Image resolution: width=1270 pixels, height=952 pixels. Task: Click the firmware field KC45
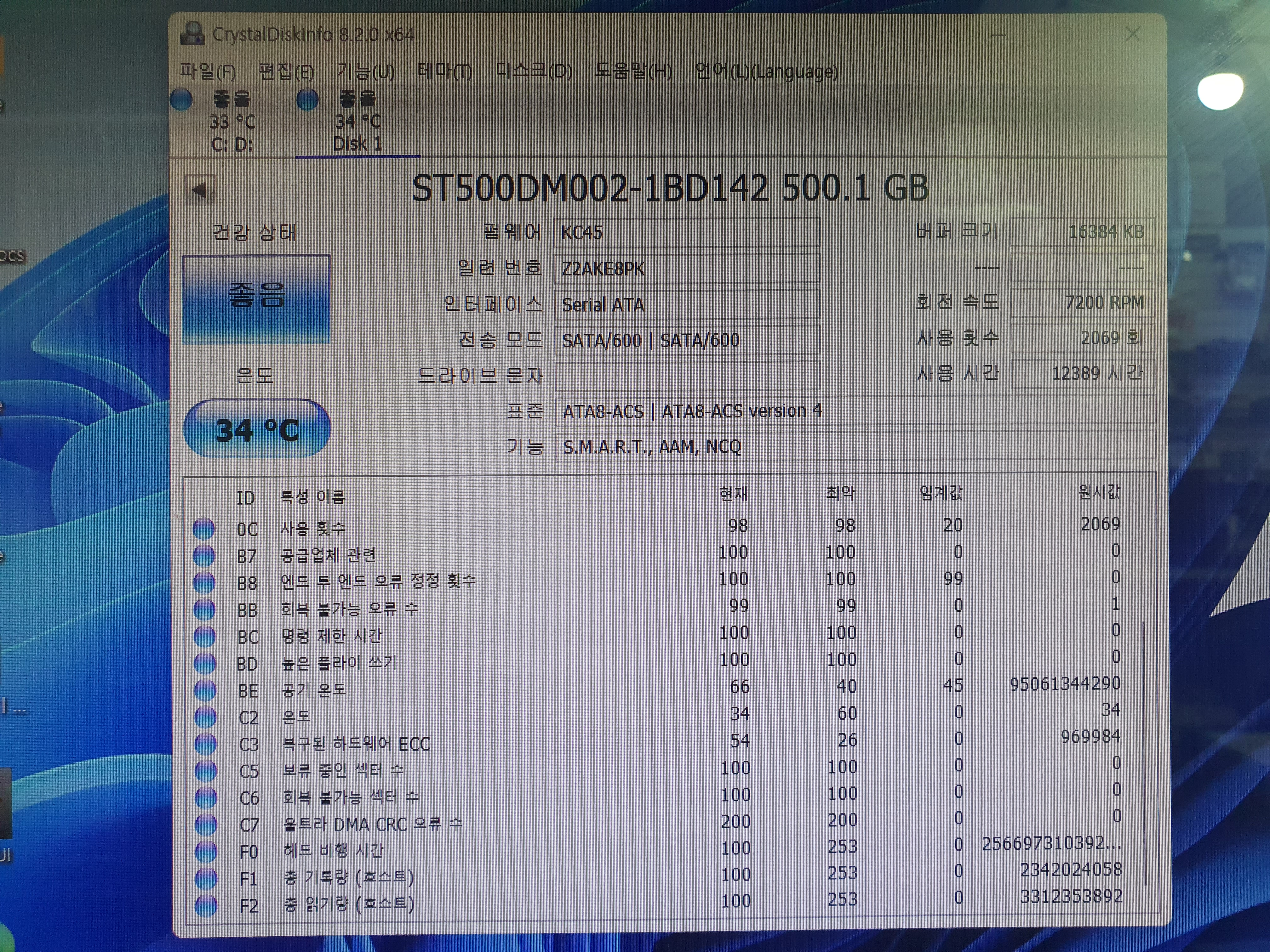click(x=687, y=232)
